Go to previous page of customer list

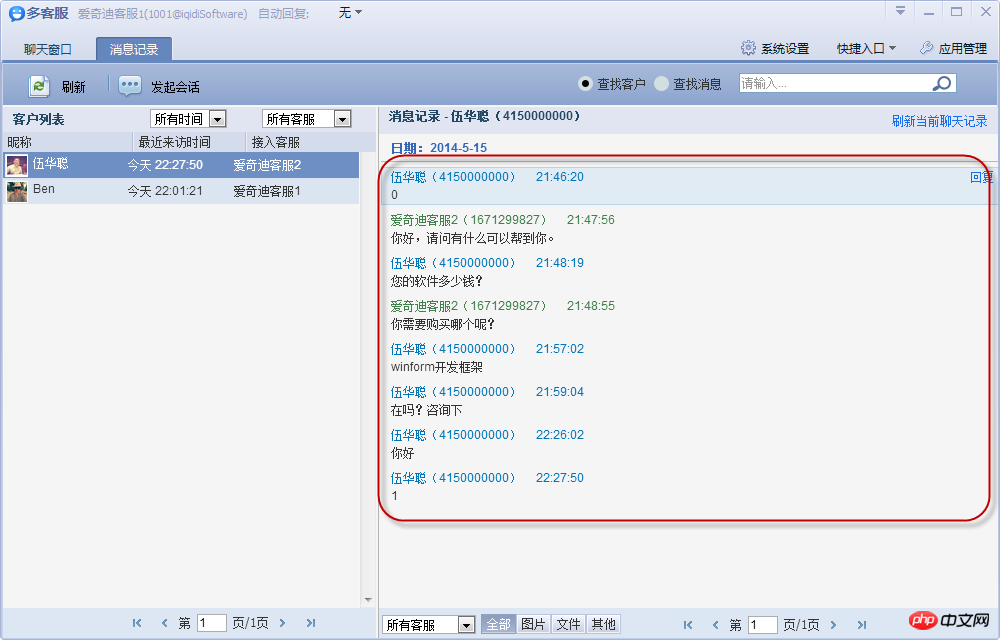pos(165,623)
